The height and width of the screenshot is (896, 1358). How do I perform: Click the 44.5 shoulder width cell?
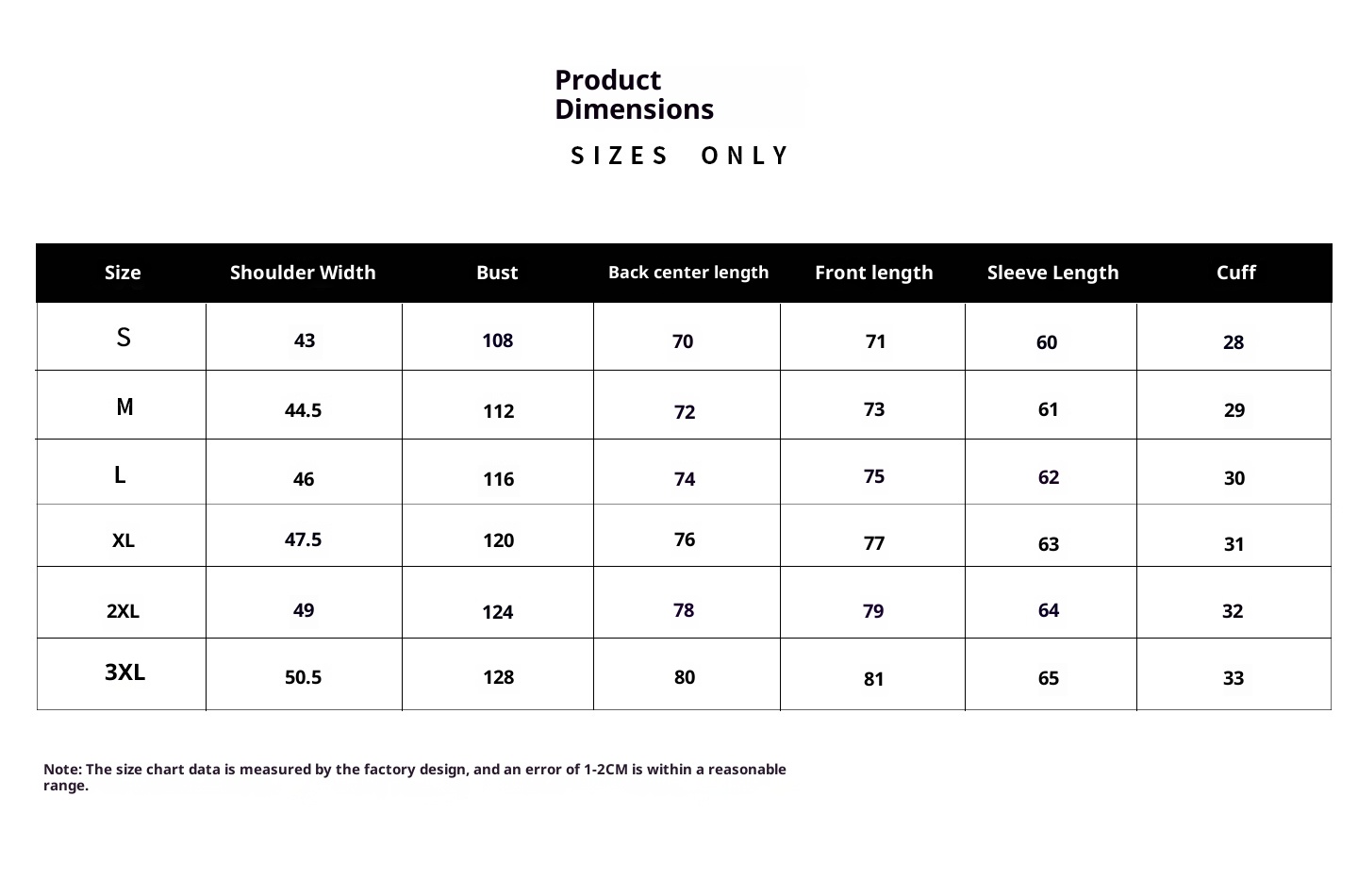point(303,410)
